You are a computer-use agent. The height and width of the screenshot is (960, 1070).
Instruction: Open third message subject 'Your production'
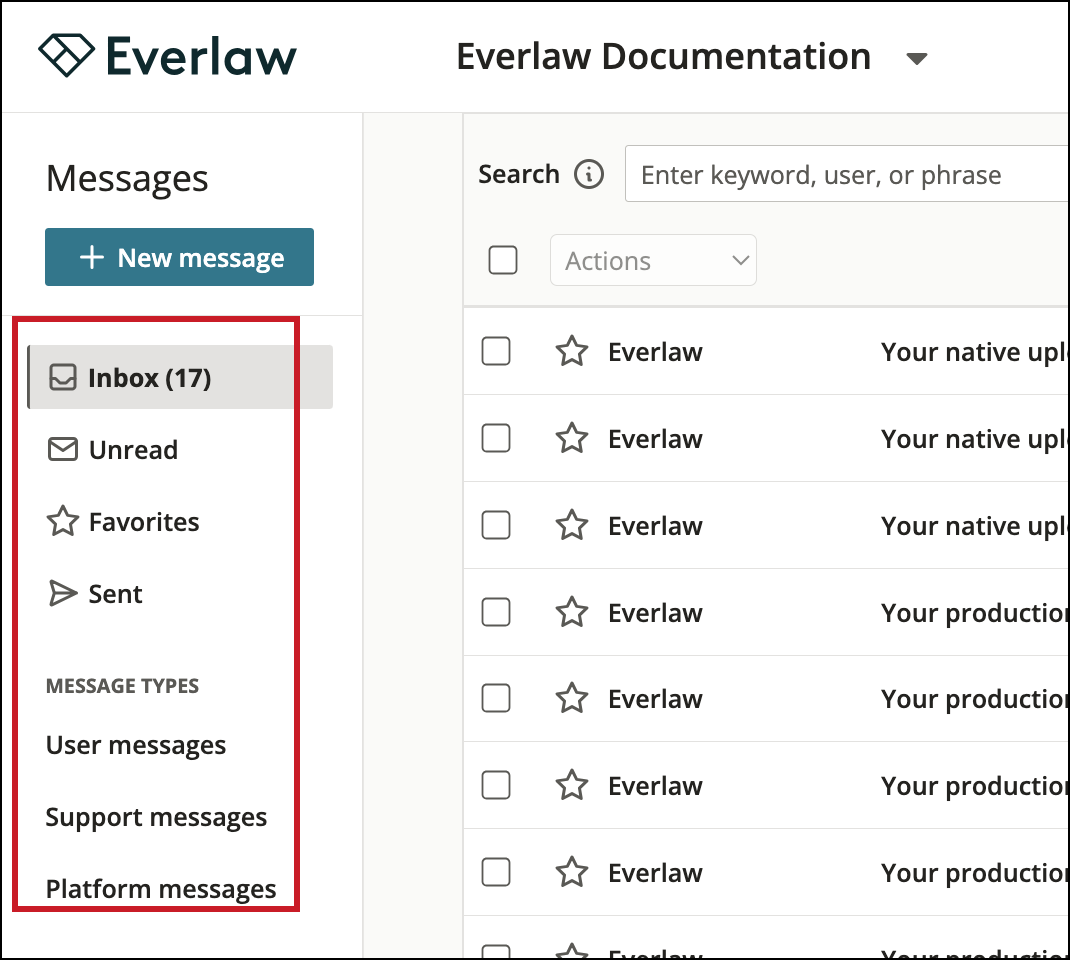[x=974, y=786]
